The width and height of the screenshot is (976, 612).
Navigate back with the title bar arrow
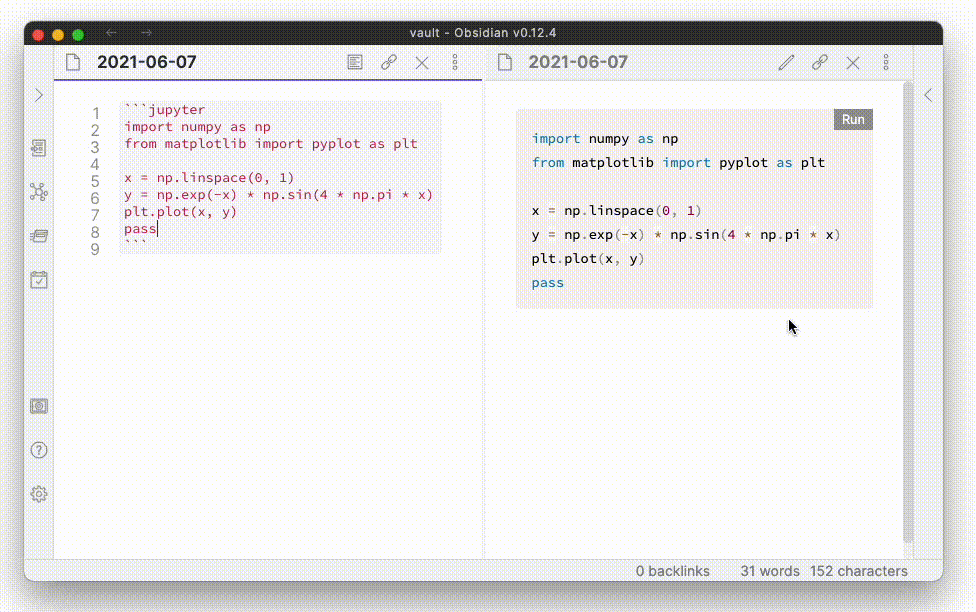pos(111,32)
